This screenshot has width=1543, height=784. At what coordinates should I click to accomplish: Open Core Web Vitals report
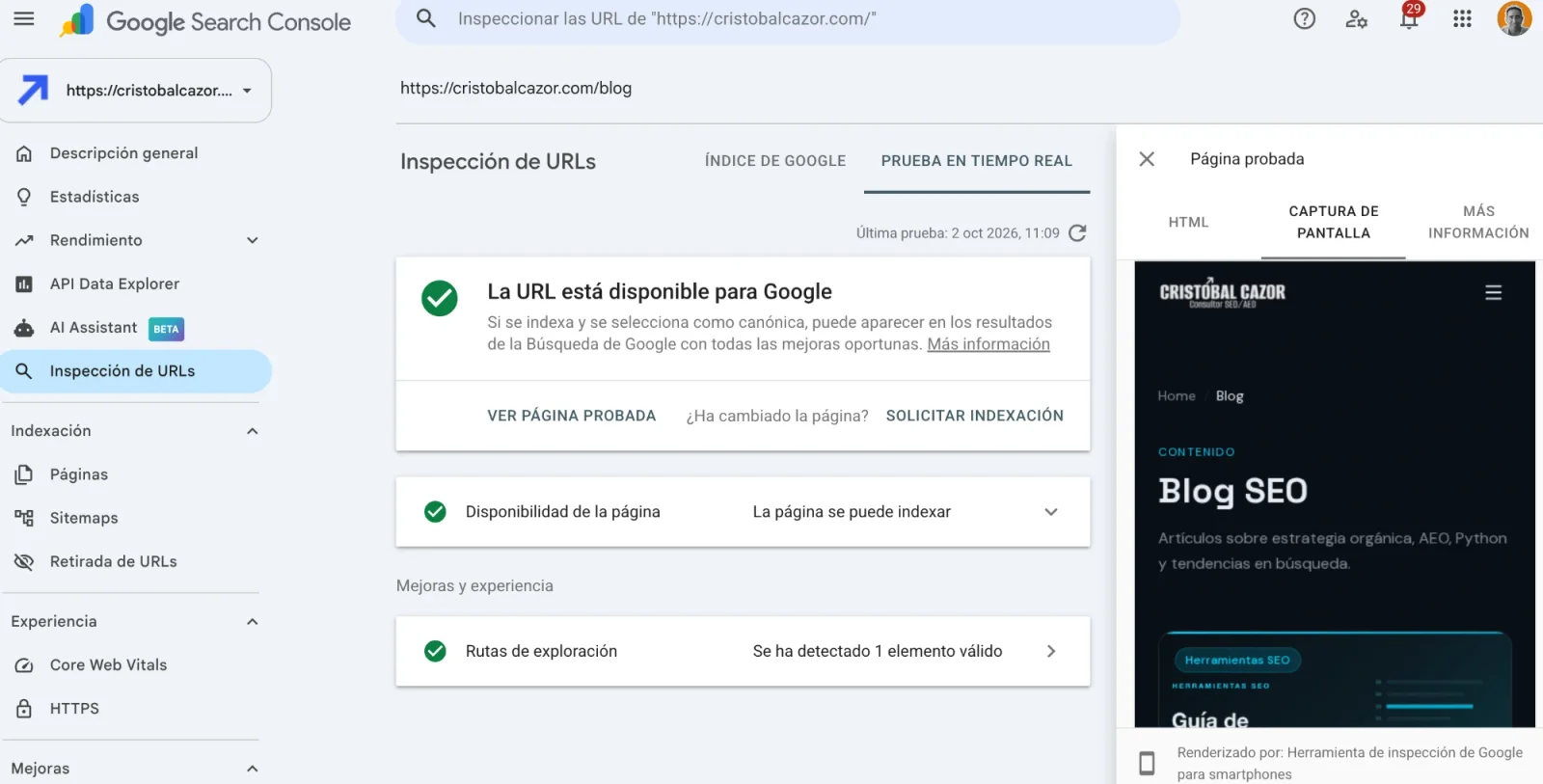tap(108, 665)
